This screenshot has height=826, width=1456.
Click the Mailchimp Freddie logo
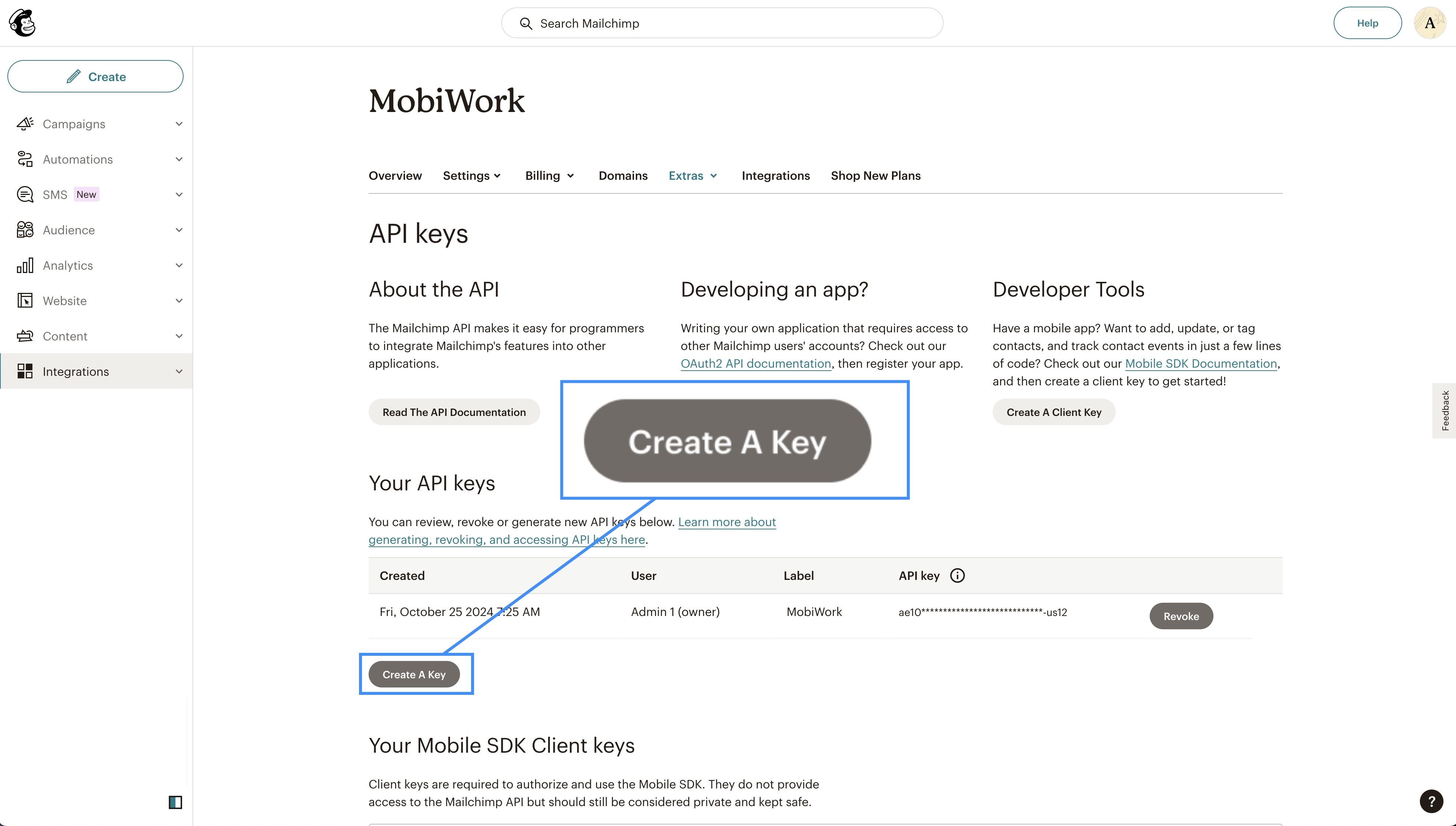(x=23, y=23)
